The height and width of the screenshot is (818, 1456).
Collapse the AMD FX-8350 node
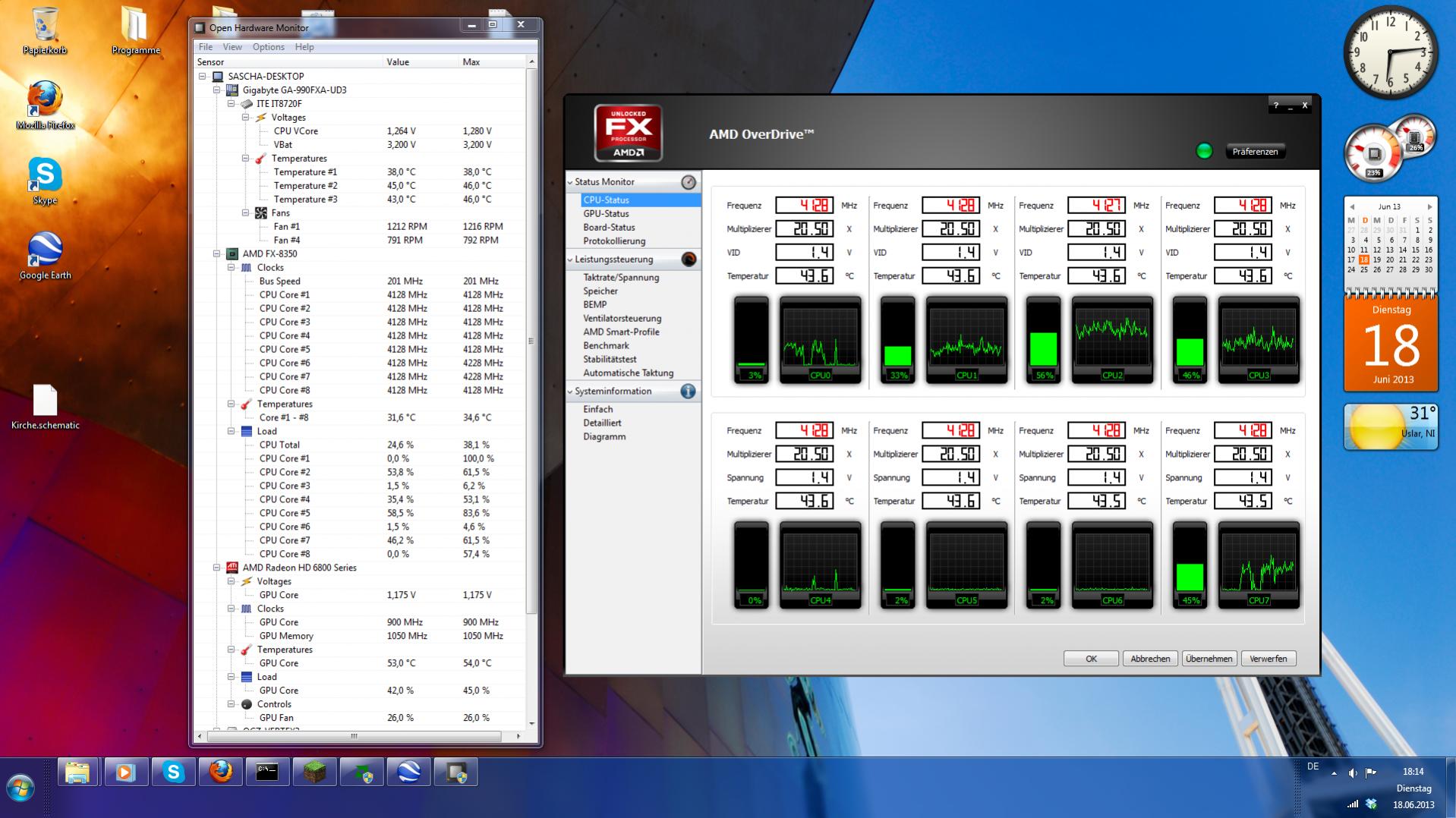[217, 254]
